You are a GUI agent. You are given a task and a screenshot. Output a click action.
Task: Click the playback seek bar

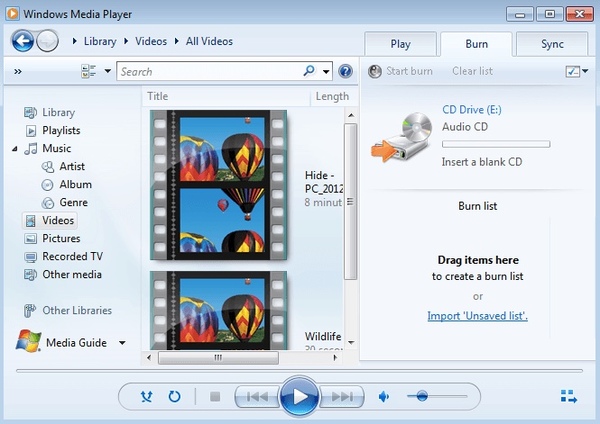pos(300,371)
